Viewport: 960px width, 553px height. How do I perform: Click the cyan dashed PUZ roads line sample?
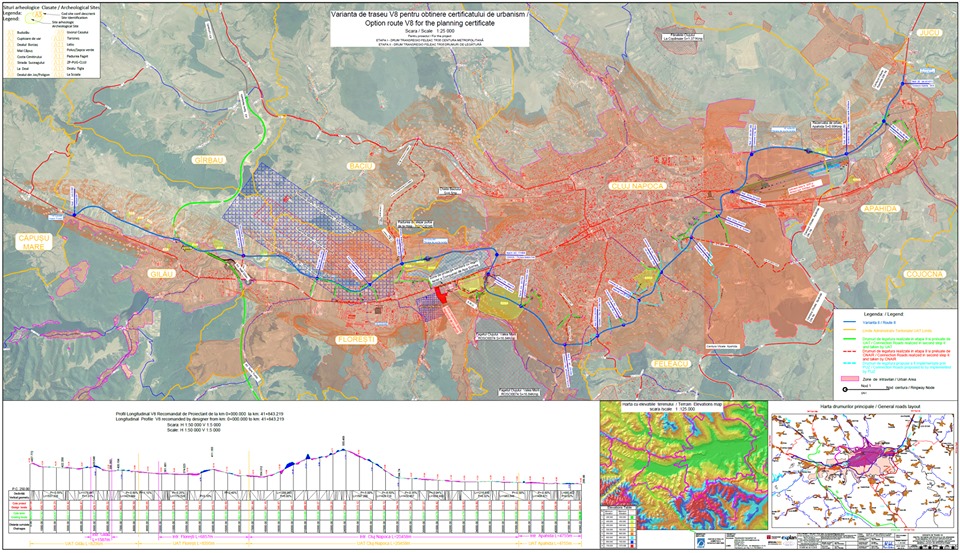point(849,363)
